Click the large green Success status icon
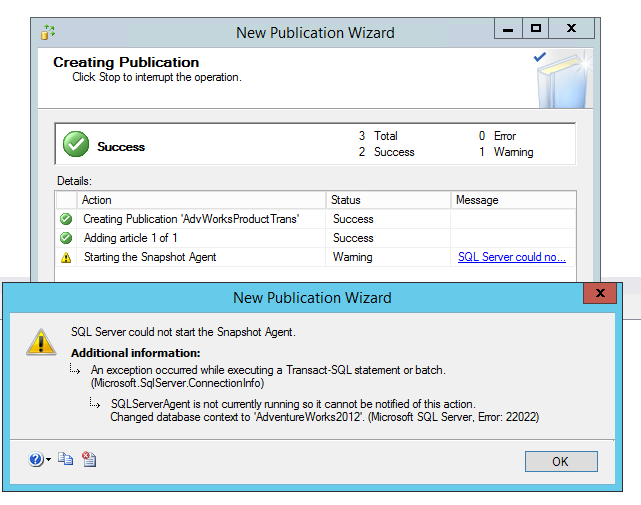The height and width of the screenshot is (505, 641). 76,145
